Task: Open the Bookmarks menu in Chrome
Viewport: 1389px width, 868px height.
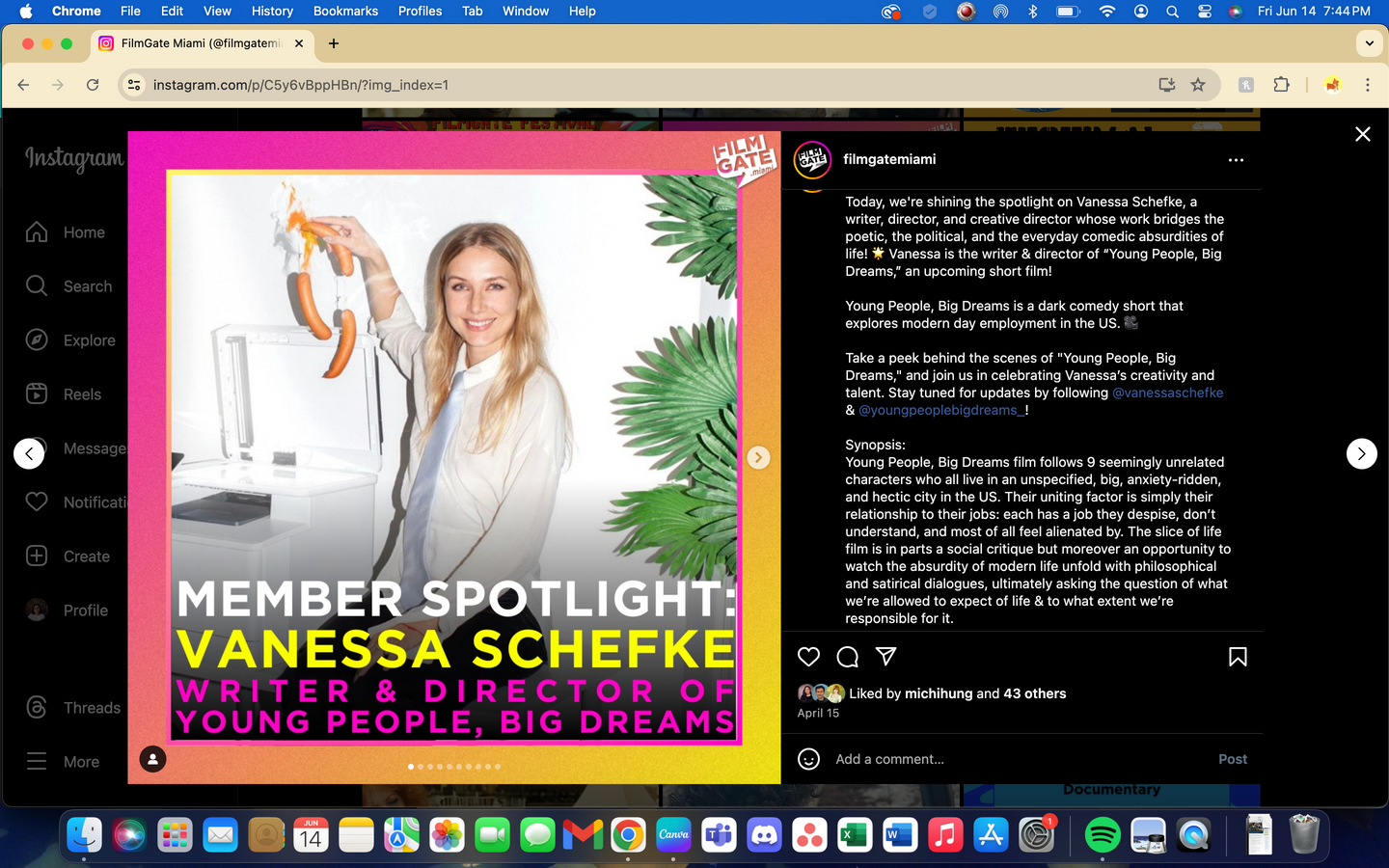Action: pyautogui.click(x=345, y=11)
